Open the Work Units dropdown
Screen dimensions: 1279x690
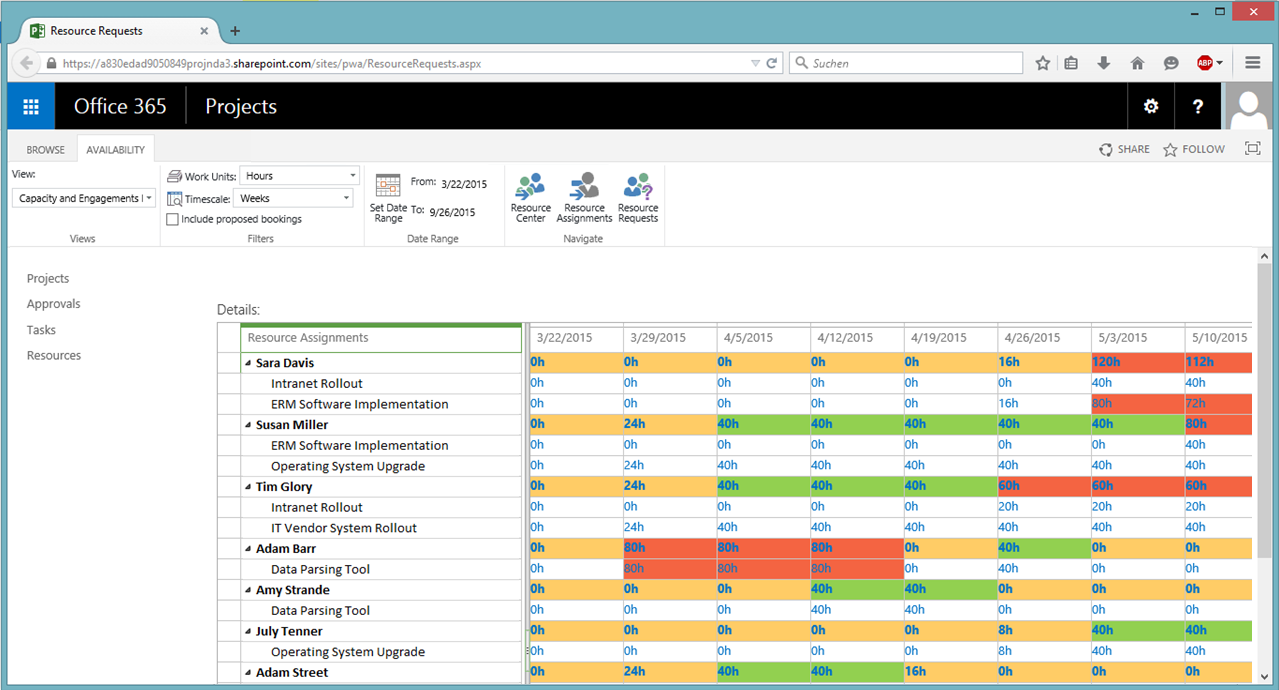pos(299,176)
